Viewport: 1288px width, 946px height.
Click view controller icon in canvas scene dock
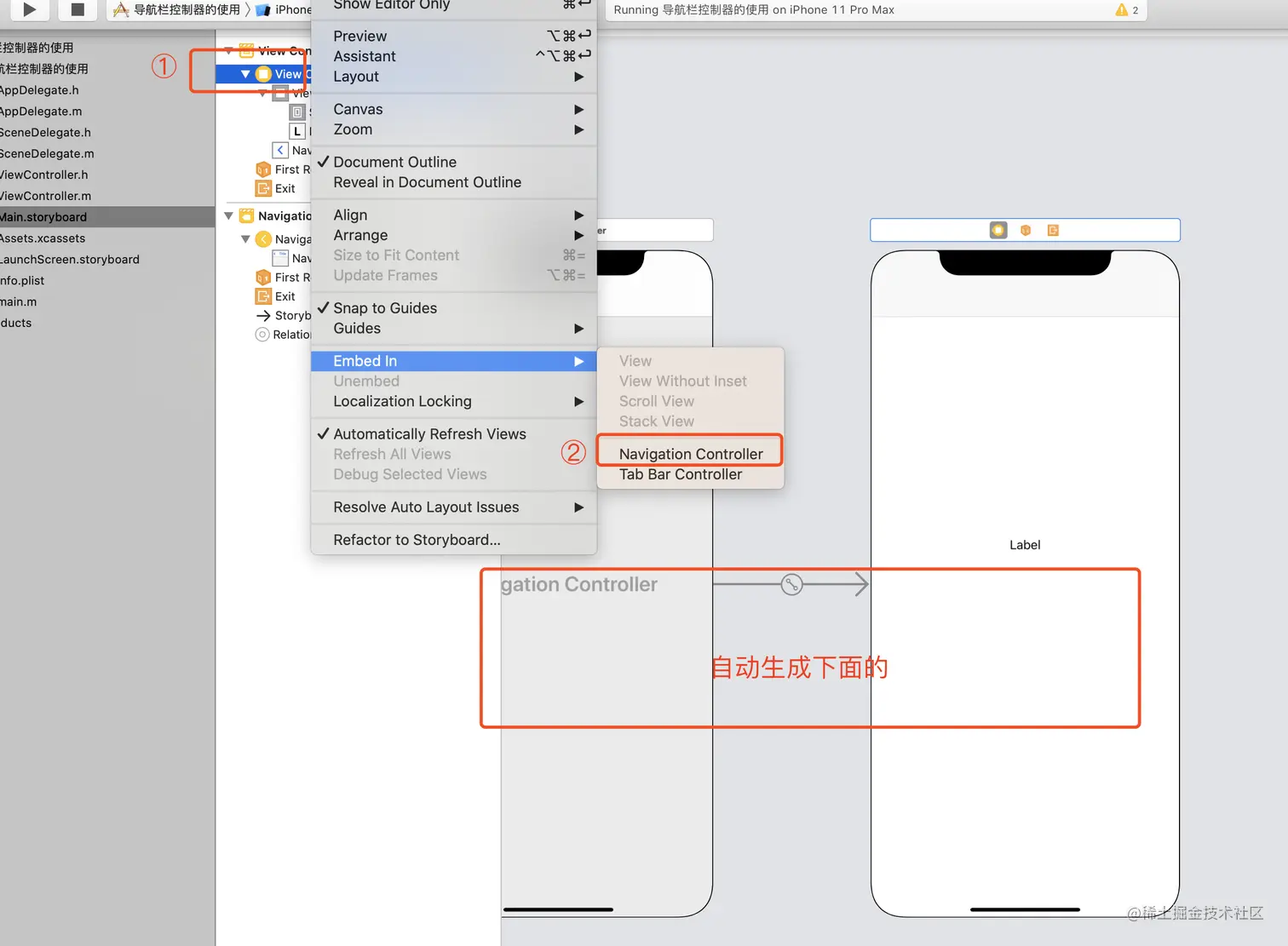(998, 230)
